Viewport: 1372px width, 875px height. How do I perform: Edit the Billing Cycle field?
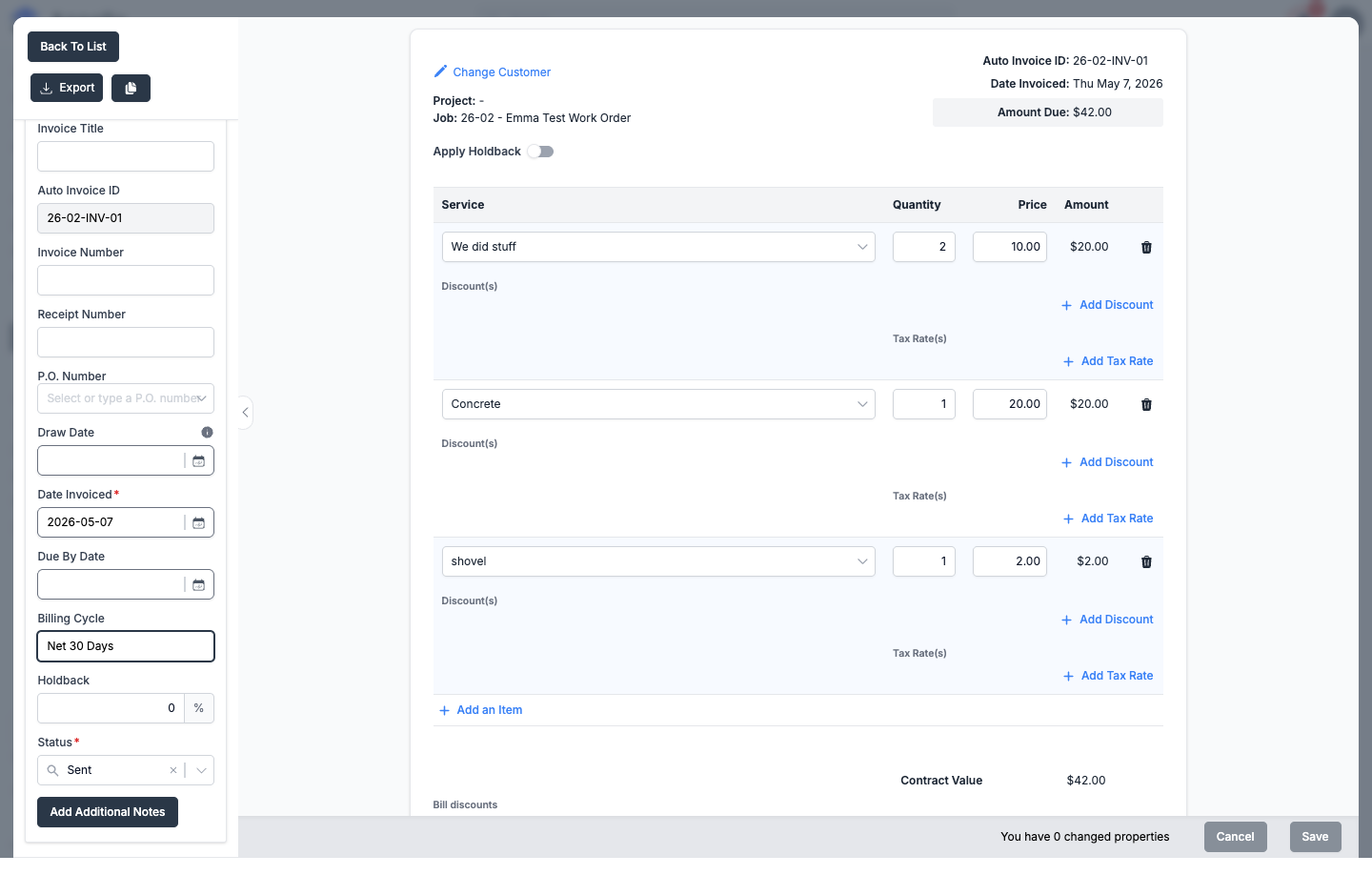pyautogui.click(x=126, y=646)
